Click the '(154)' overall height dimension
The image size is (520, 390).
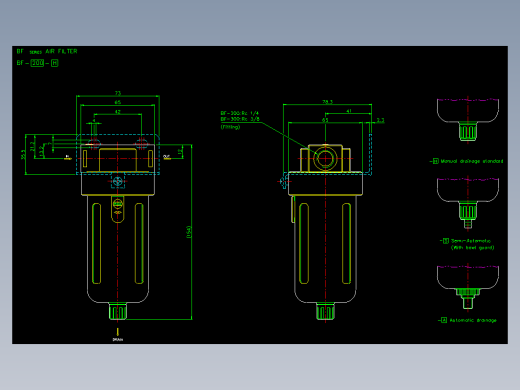(189, 232)
